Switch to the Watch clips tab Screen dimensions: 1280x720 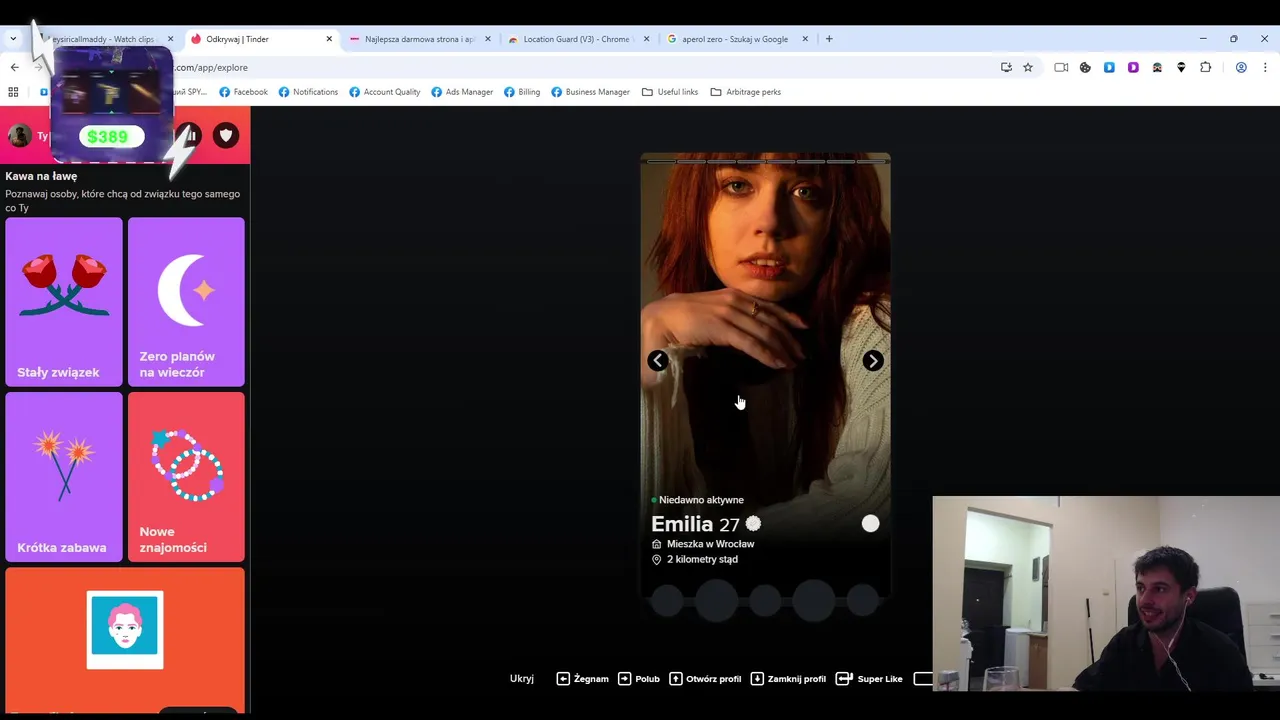(x=103, y=39)
